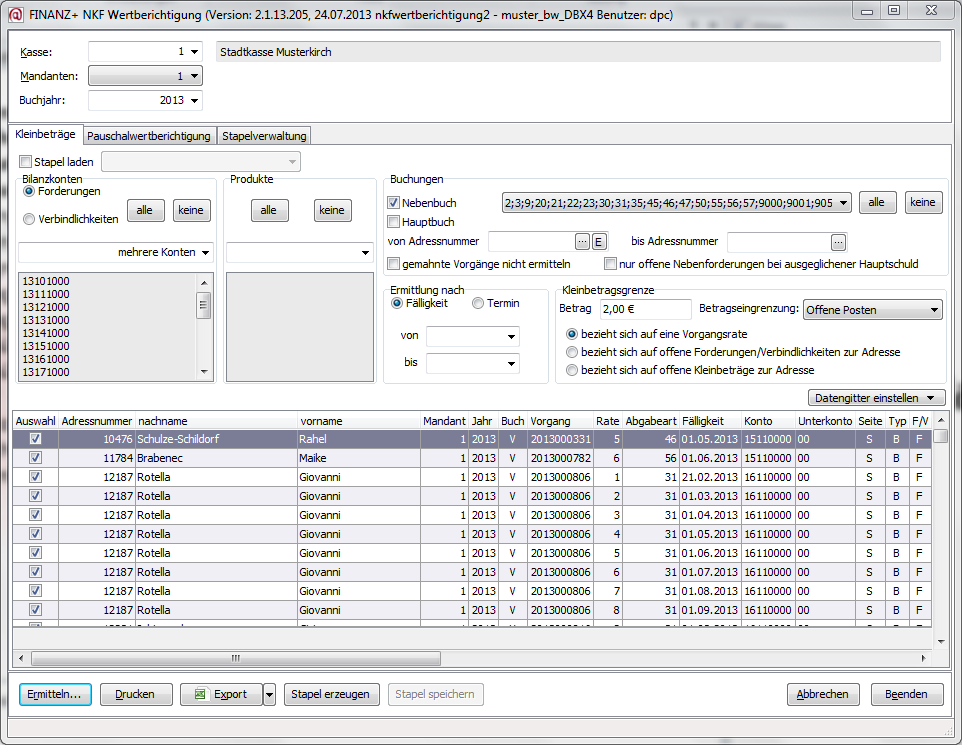Click alle in Buchungen section
This screenshot has height=745, width=962.
coord(877,202)
